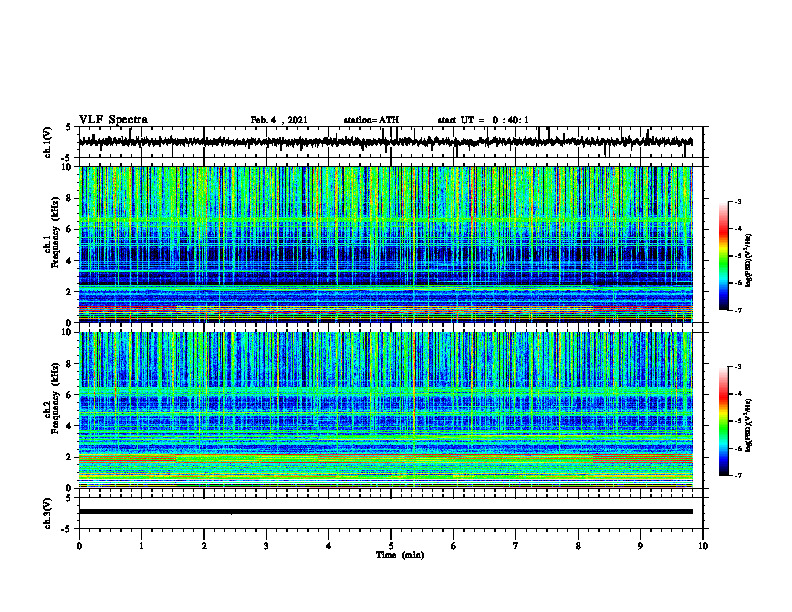Click inside the ch.1 spectrogram panel

385,244
